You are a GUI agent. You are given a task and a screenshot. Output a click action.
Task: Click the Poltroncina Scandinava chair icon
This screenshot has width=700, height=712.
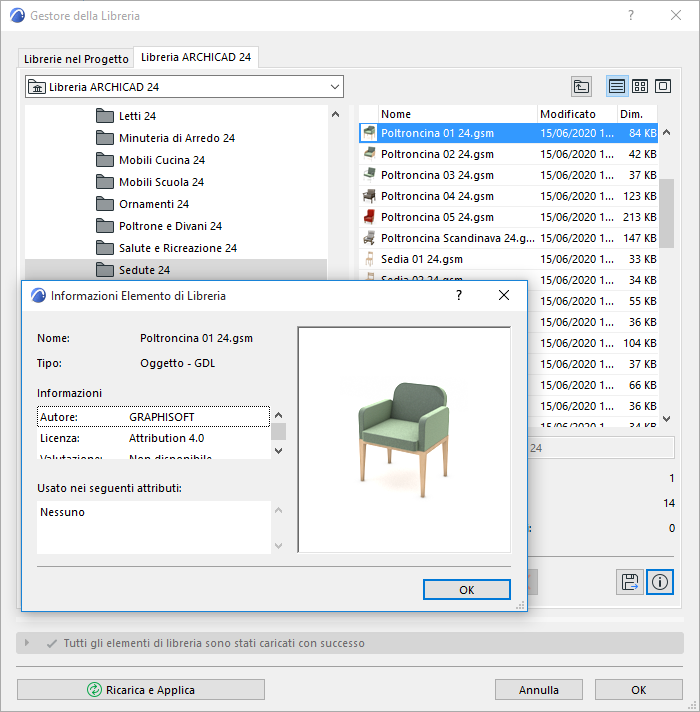click(370, 237)
